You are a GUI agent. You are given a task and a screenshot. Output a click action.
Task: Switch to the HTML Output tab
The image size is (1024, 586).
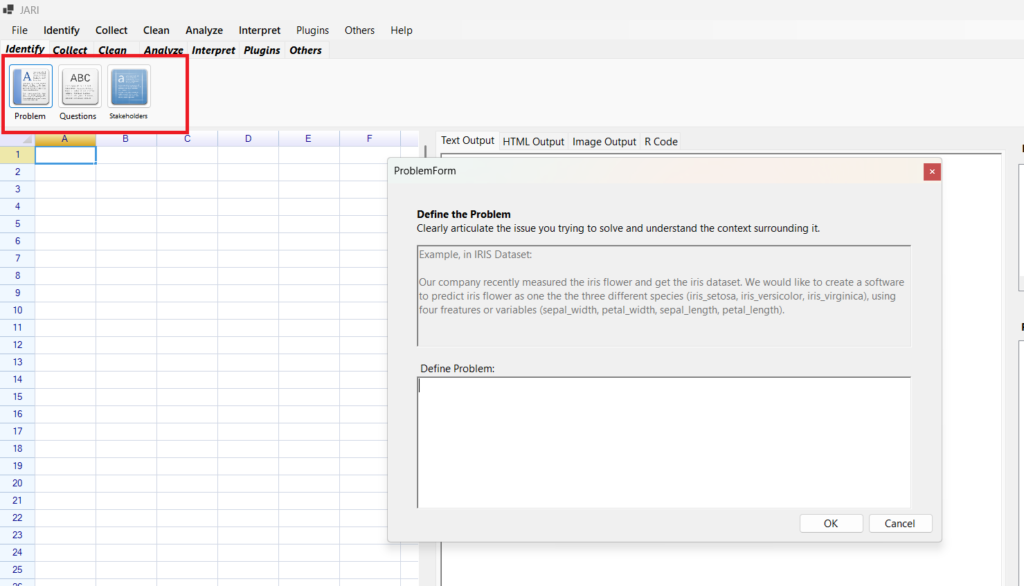pos(533,142)
